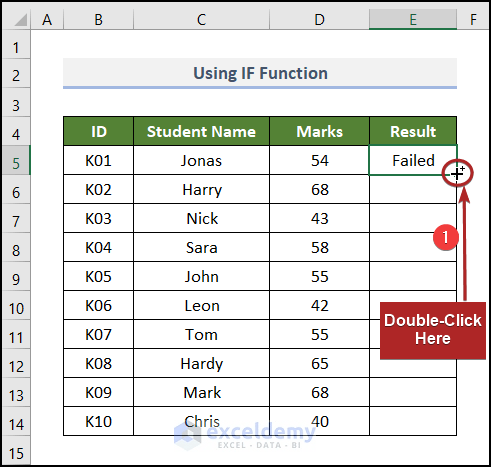491x467 pixels.
Task: Select the Leon name cell
Action: pyautogui.click(x=201, y=305)
